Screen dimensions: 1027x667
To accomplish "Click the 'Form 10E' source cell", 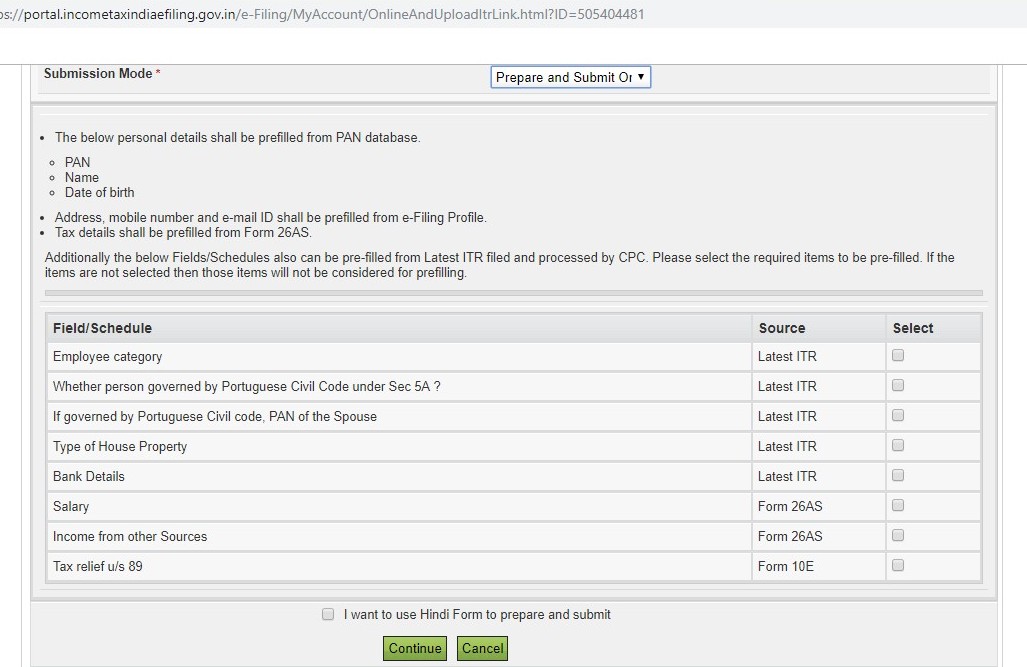I will click(786, 566).
